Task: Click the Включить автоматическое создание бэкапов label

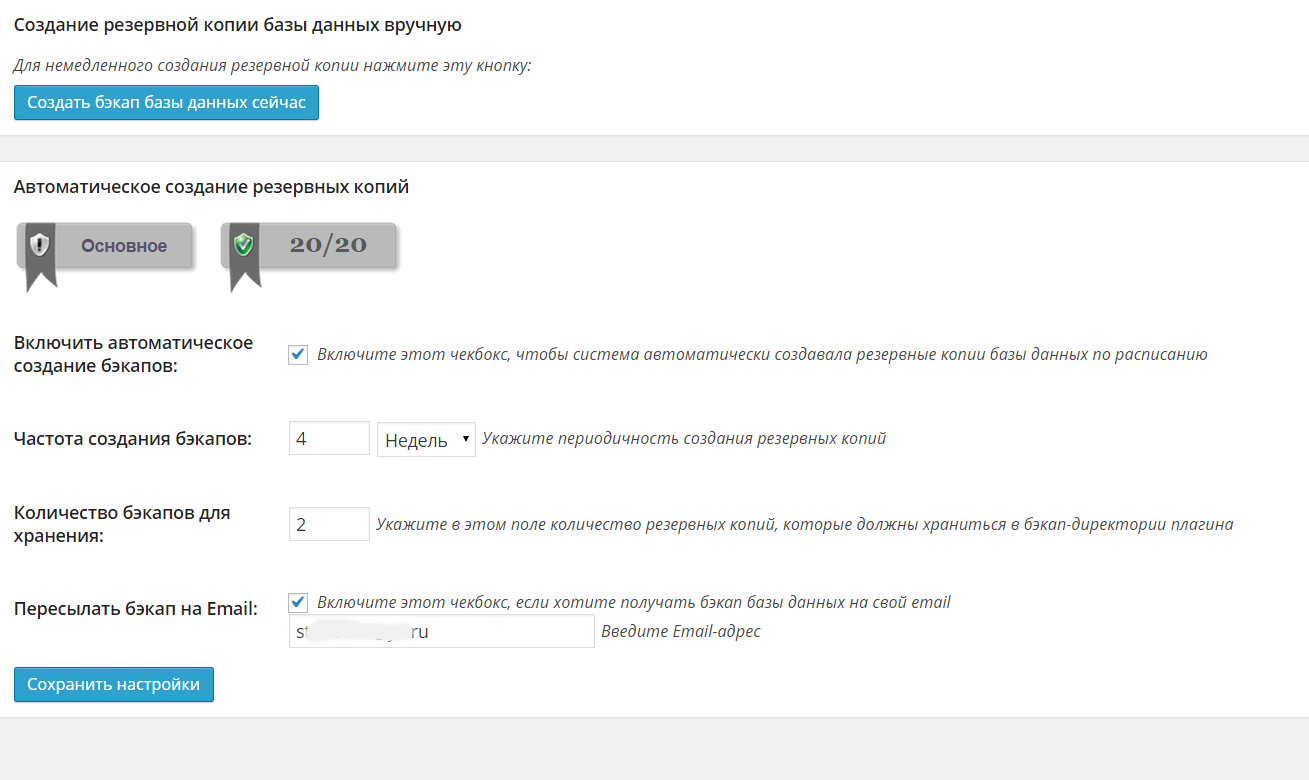Action: pos(133,354)
